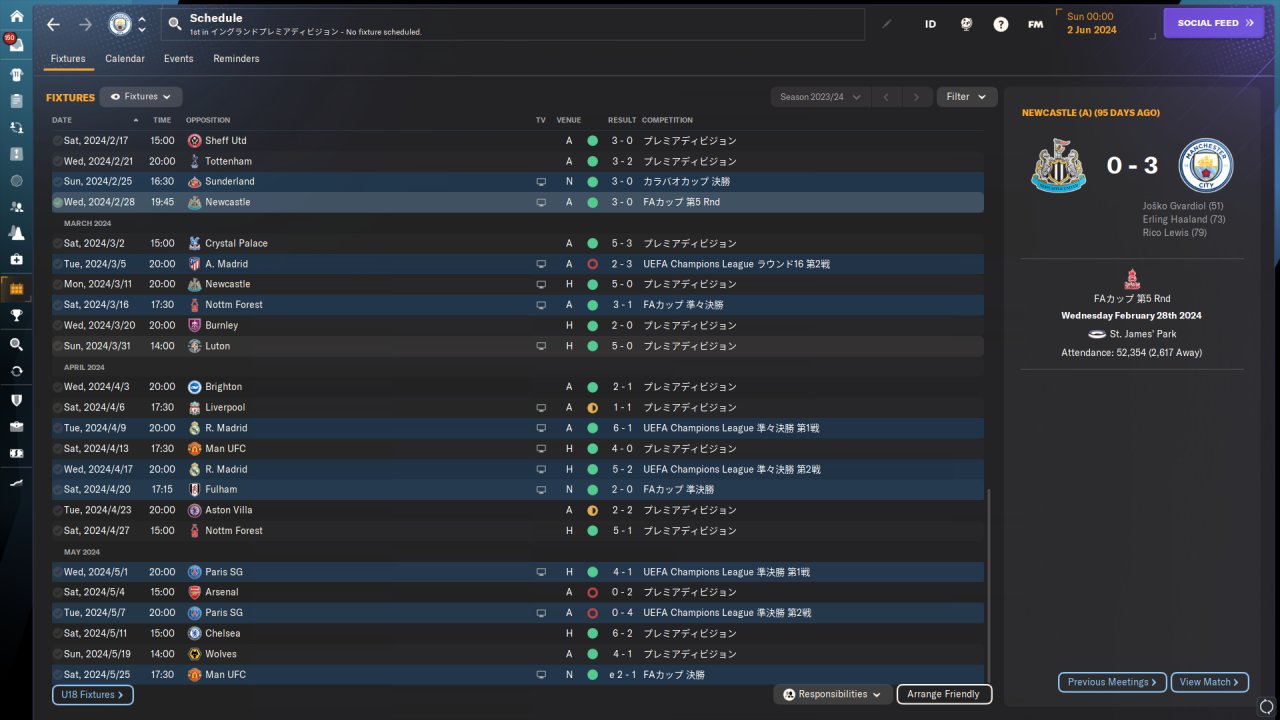Open the Dynamics sidebar icon

tap(16, 128)
